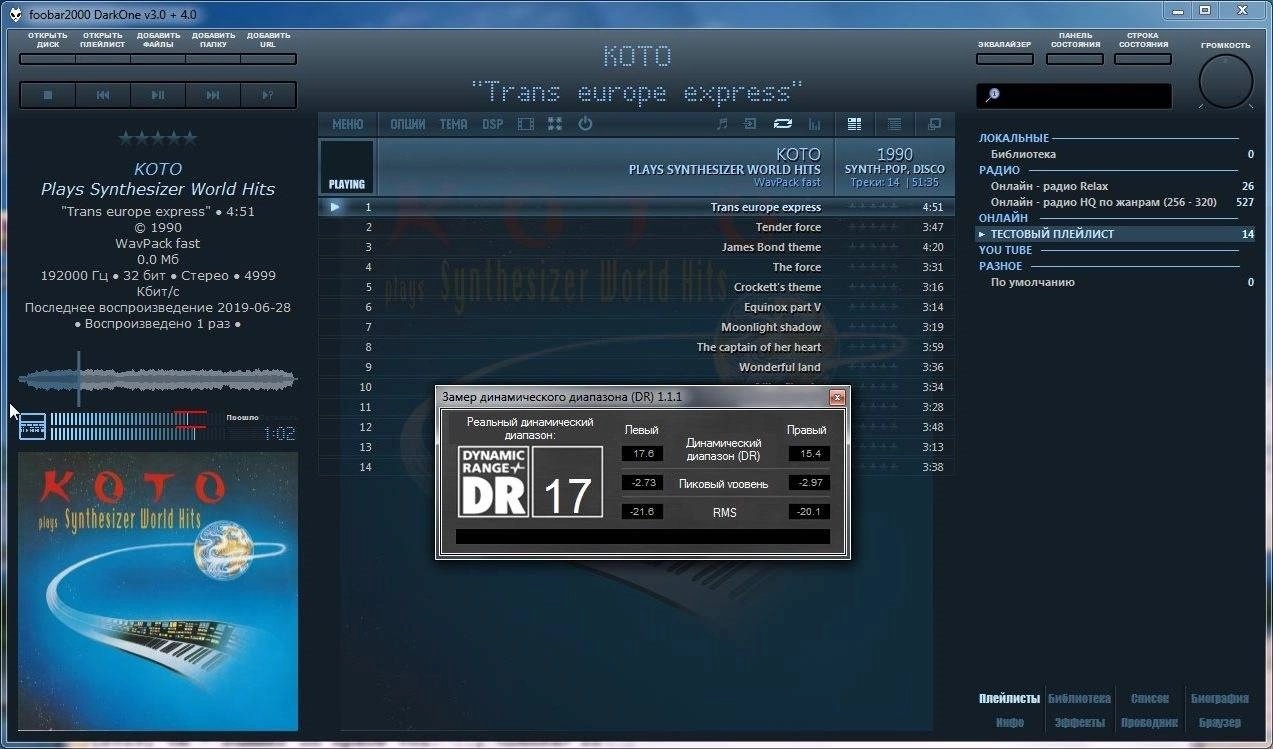Switch to the Проводник tab
Screen dimensions: 1273x749
tap(1149, 722)
